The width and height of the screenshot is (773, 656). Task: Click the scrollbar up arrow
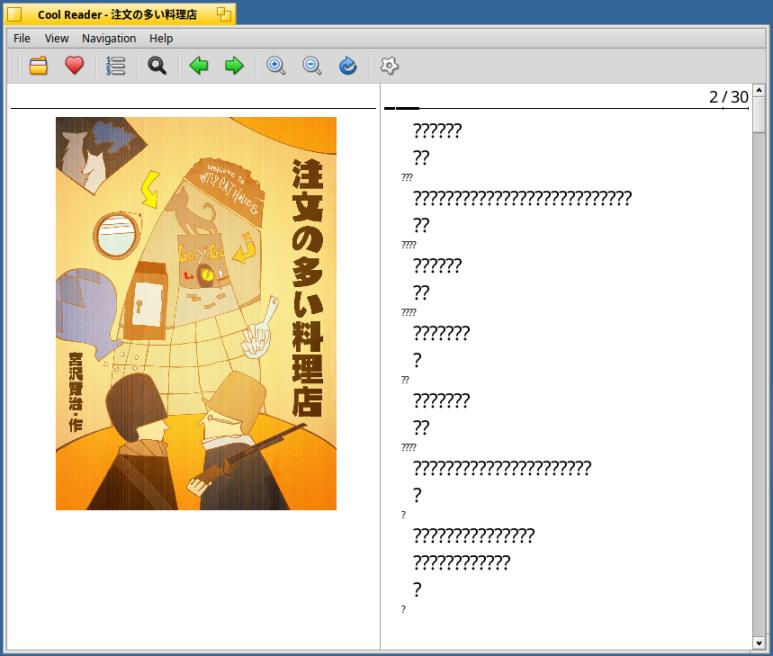[759, 90]
